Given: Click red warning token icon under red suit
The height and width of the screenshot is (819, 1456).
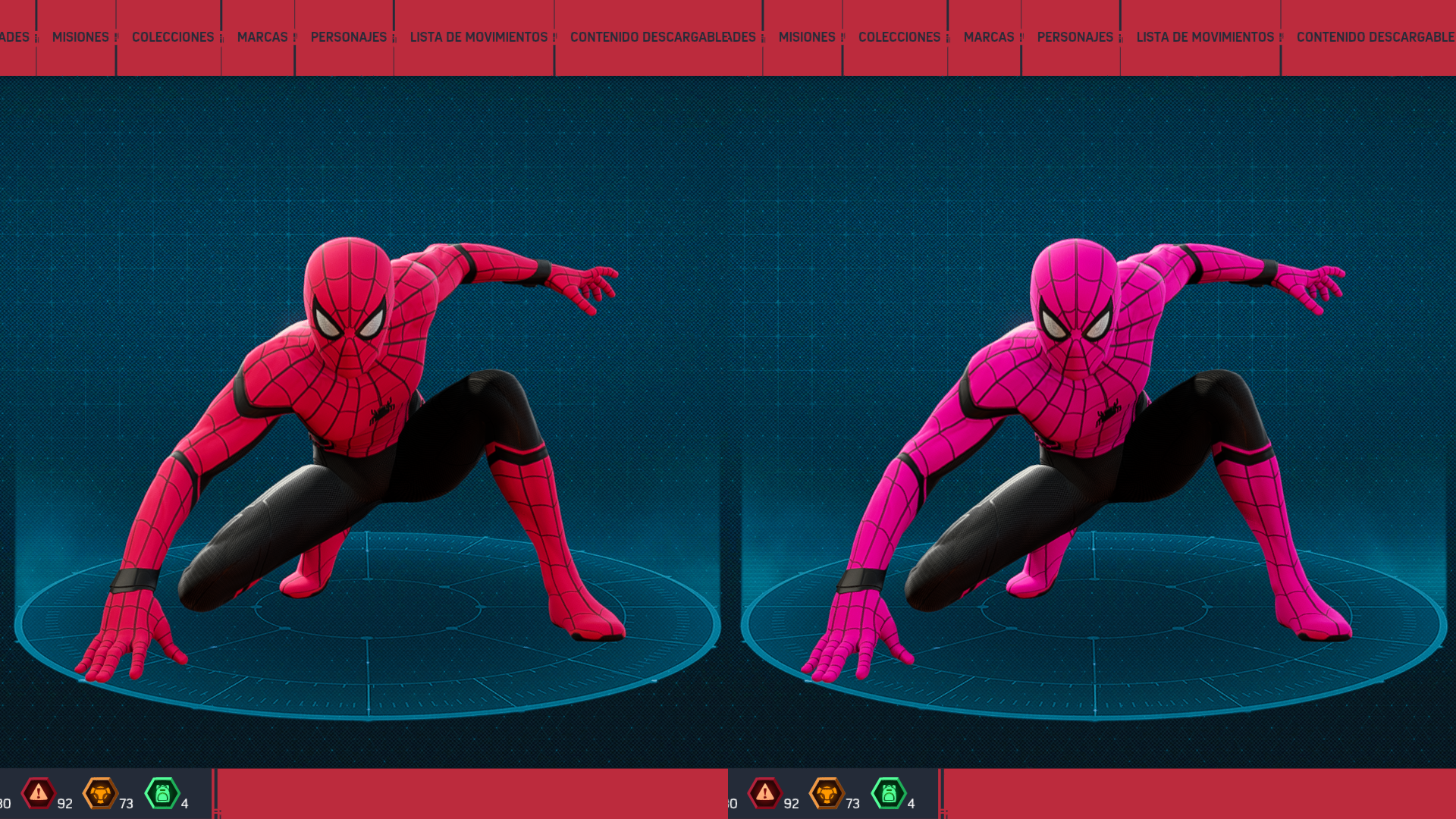Looking at the screenshot, I should coord(39,793).
